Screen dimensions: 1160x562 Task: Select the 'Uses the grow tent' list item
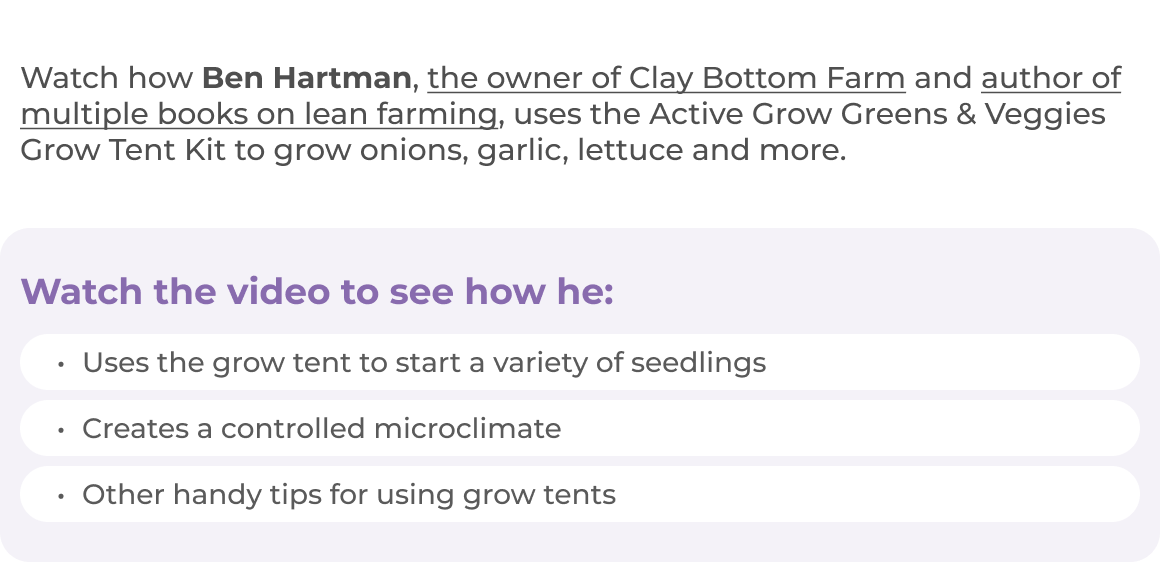coord(580,362)
